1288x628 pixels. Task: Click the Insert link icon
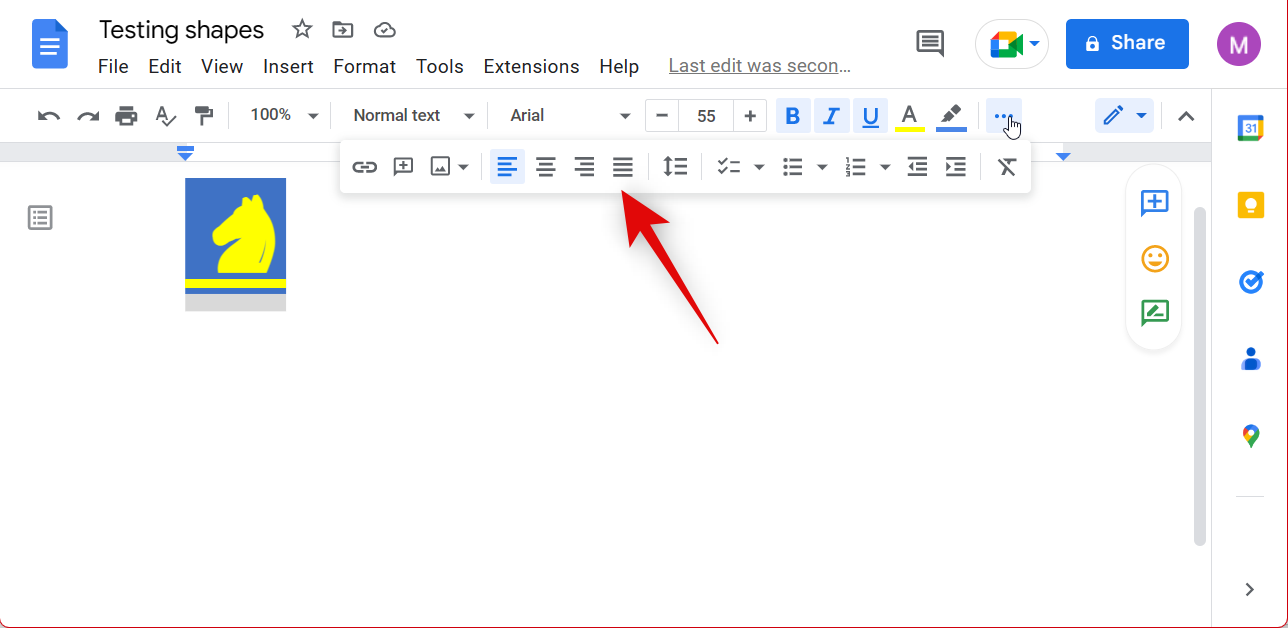click(365, 167)
